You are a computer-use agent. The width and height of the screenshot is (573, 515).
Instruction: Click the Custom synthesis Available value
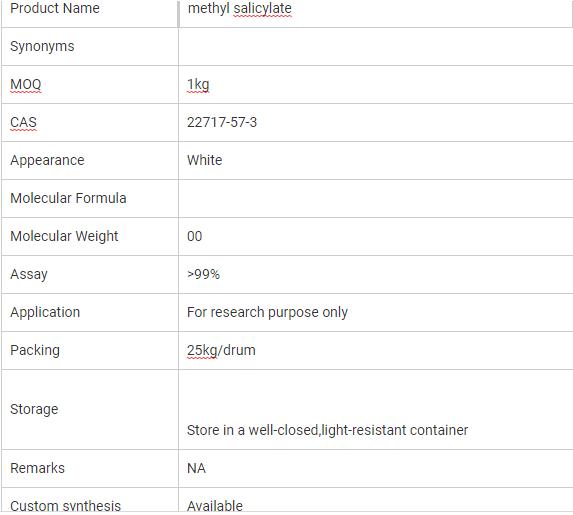[215, 506]
